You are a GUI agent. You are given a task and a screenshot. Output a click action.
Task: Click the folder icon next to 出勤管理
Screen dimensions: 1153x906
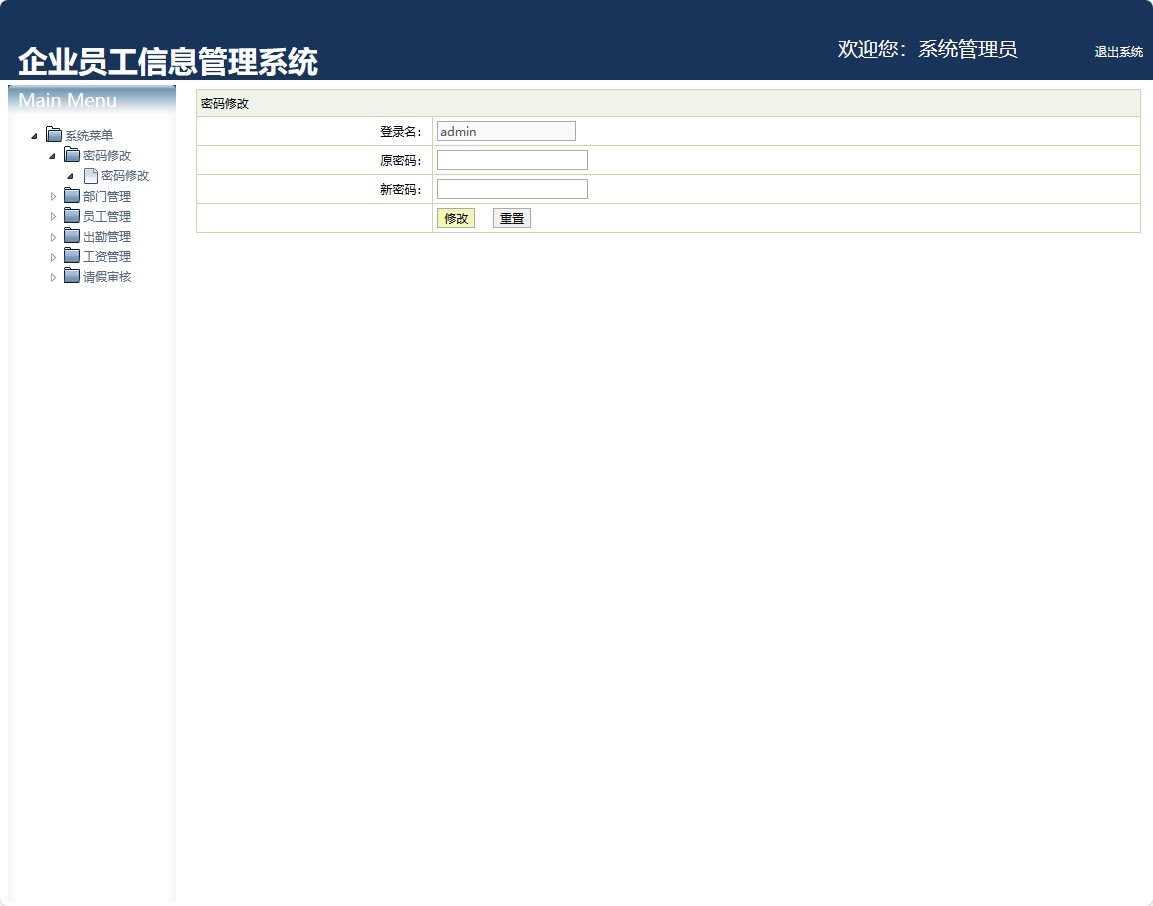click(72, 236)
